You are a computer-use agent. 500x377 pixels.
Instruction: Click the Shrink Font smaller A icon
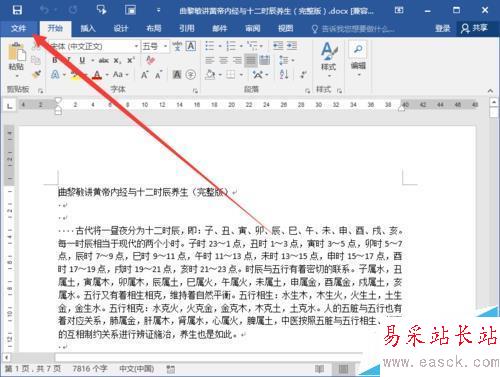pyautogui.click(x=158, y=75)
